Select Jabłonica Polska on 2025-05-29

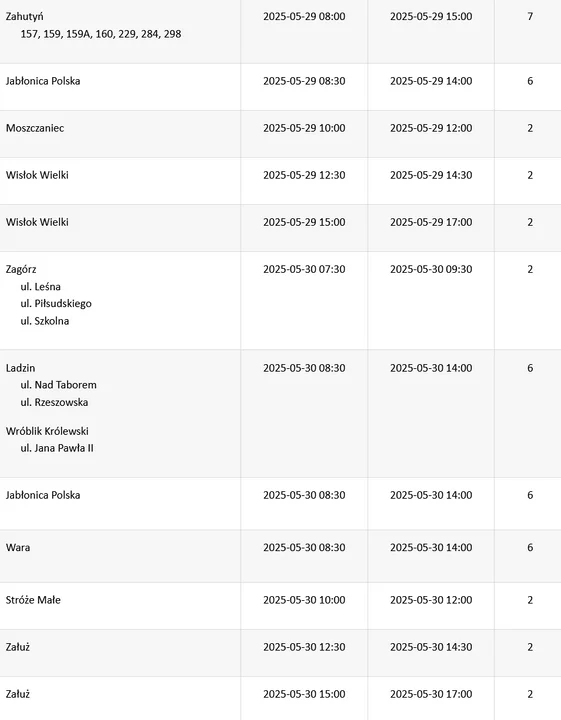pyautogui.click(x=280, y=87)
